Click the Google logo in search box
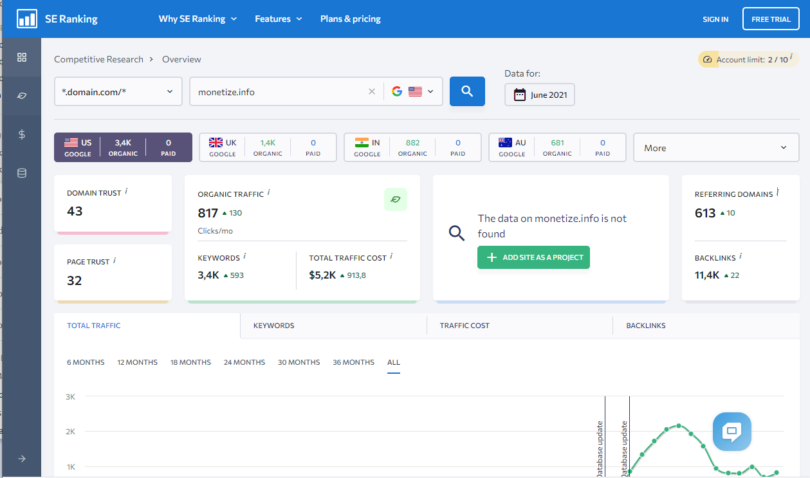Viewport: 810px width, 478px height. (397, 91)
